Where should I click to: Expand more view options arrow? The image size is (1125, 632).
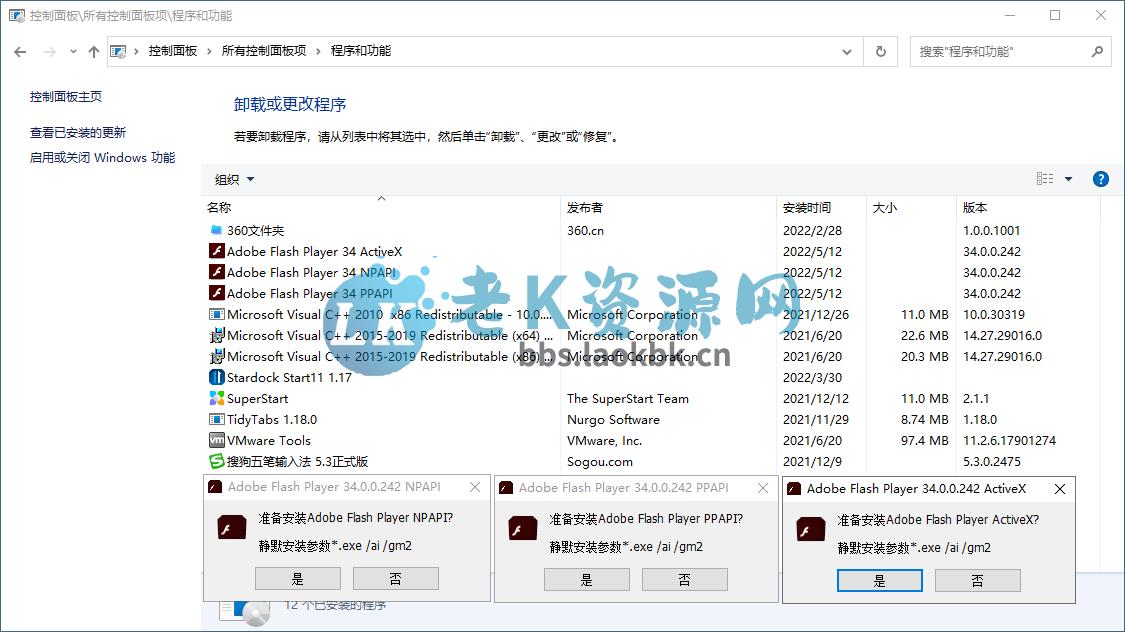tap(1068, 179)
